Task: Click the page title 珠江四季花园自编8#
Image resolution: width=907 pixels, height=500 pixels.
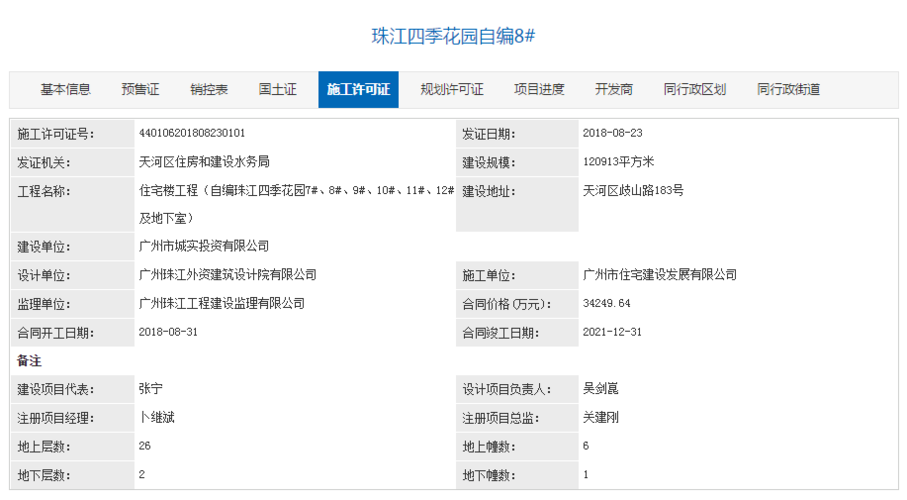Action: [453, 36]
